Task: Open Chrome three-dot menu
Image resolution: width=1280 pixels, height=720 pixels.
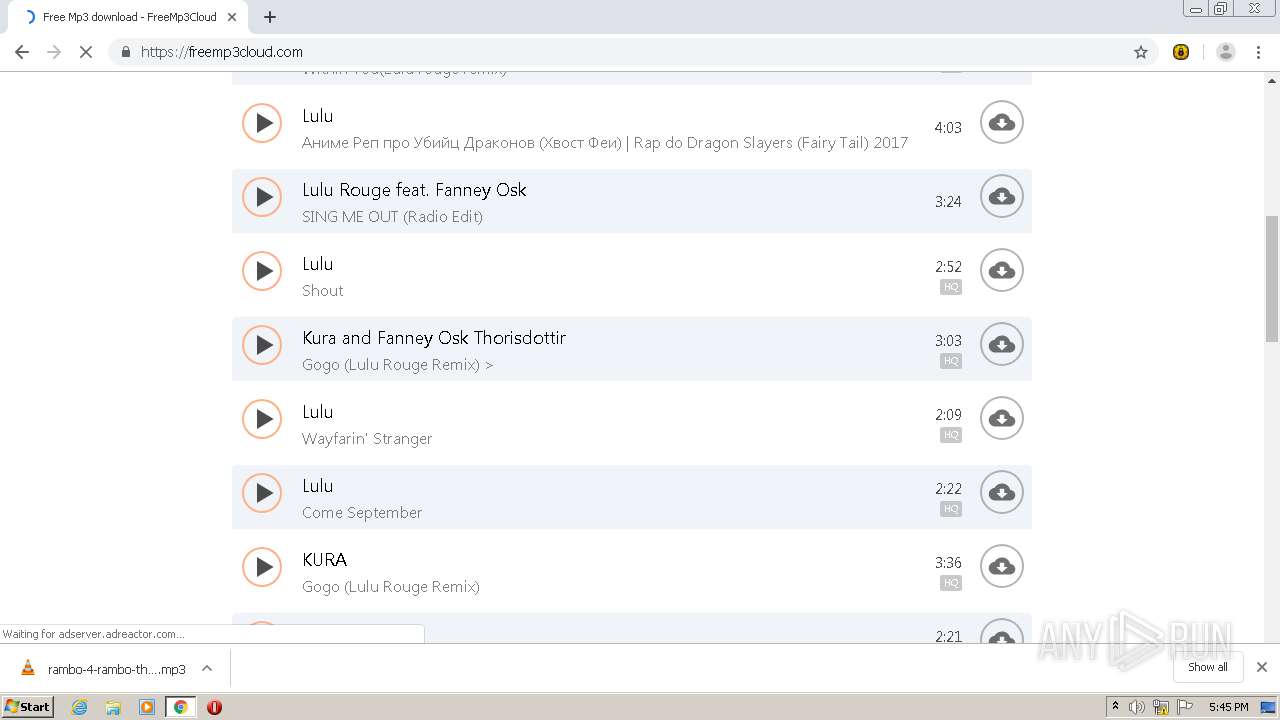Action: pyautogui.click(x=1258, y=52)
